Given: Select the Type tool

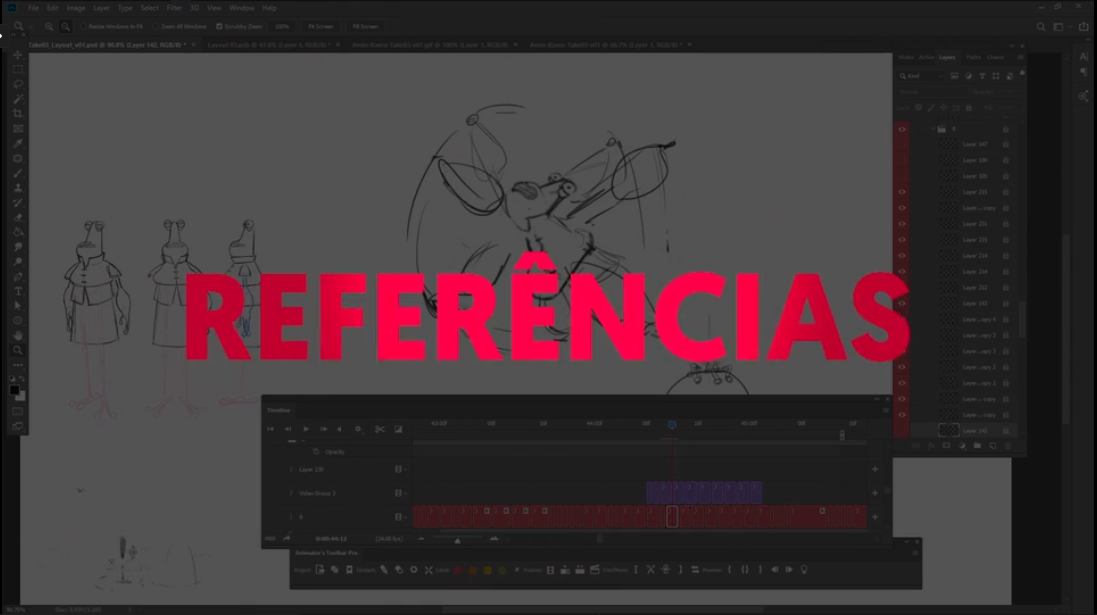Looking at the screenshot, I should pos(18,291).
